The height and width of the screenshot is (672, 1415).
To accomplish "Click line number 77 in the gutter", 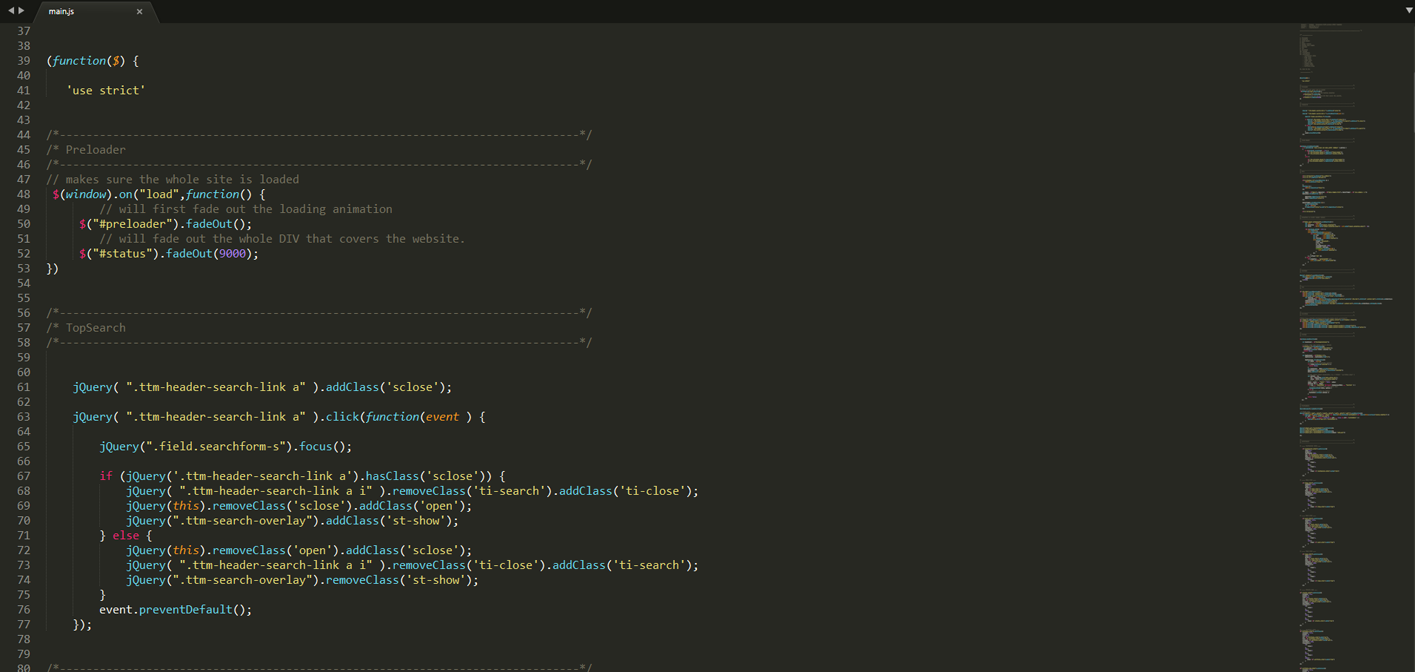I will click(23, 624).
